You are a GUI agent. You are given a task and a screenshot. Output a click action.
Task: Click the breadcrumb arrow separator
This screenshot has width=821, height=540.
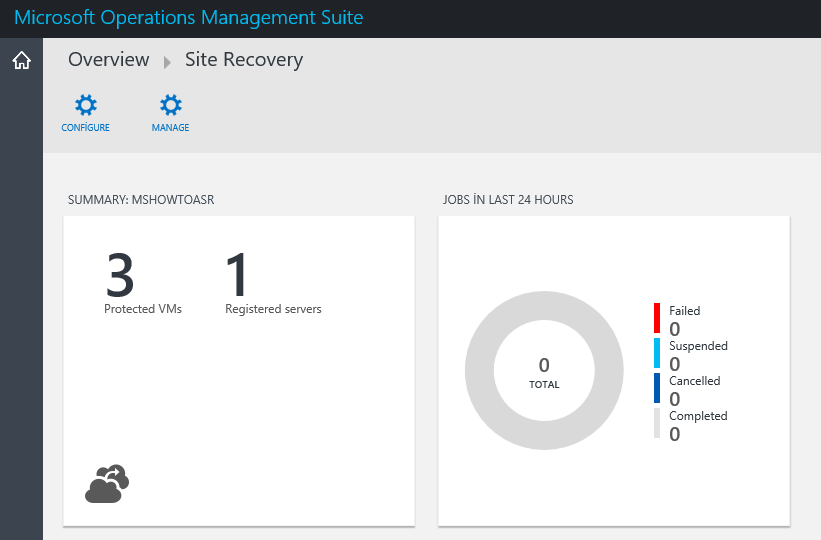(x=167, y=63)
